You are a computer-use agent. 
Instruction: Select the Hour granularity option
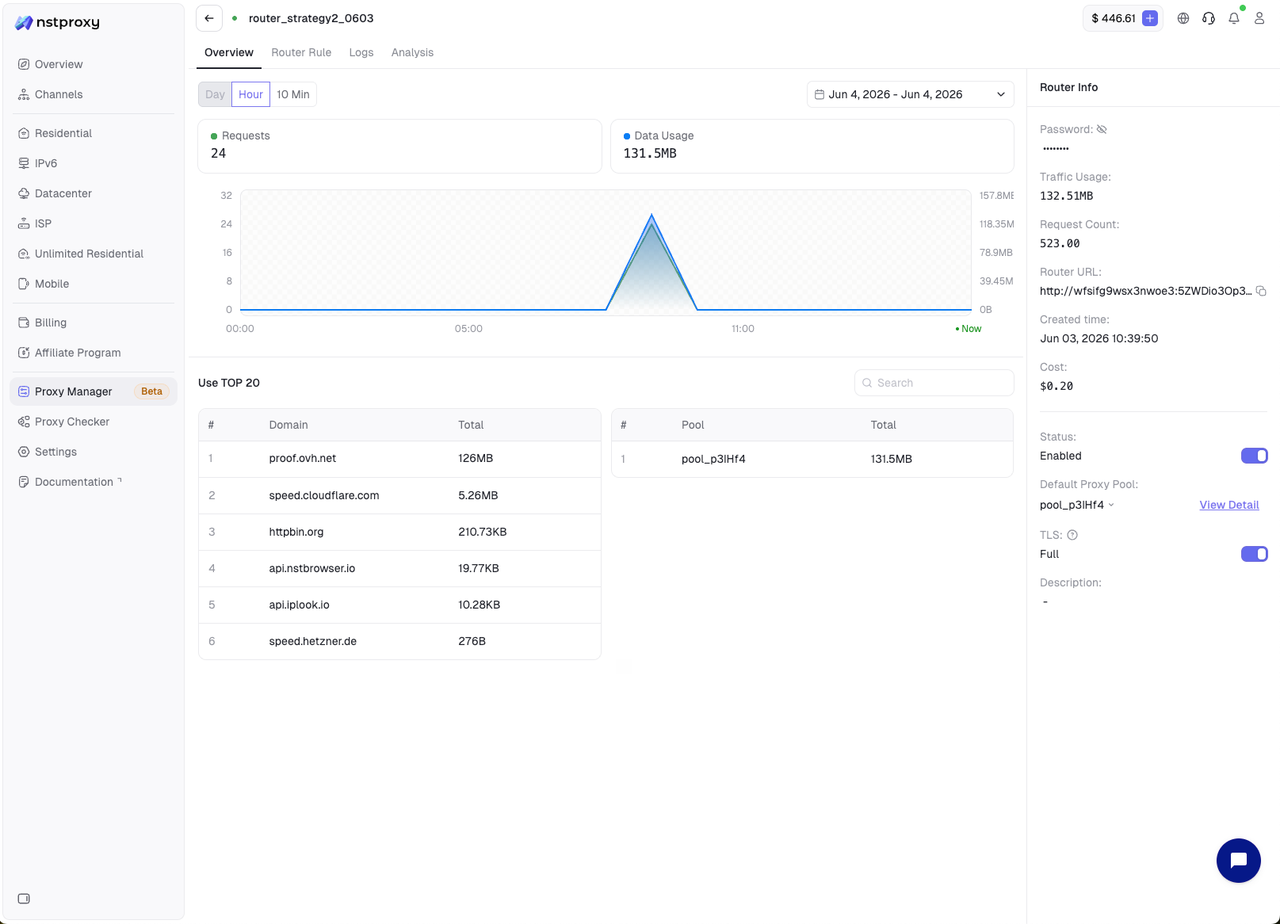pos(251,95)
